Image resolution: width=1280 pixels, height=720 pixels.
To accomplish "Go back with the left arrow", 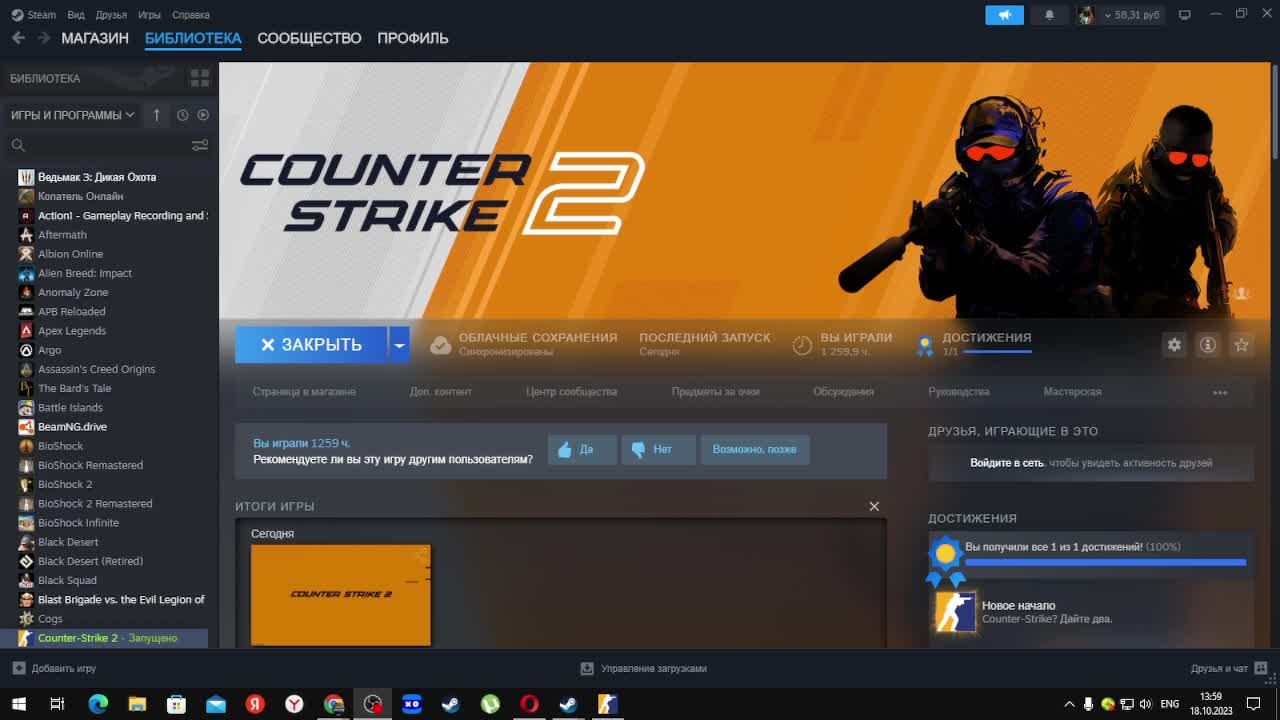I will click(x=18, y=38).
